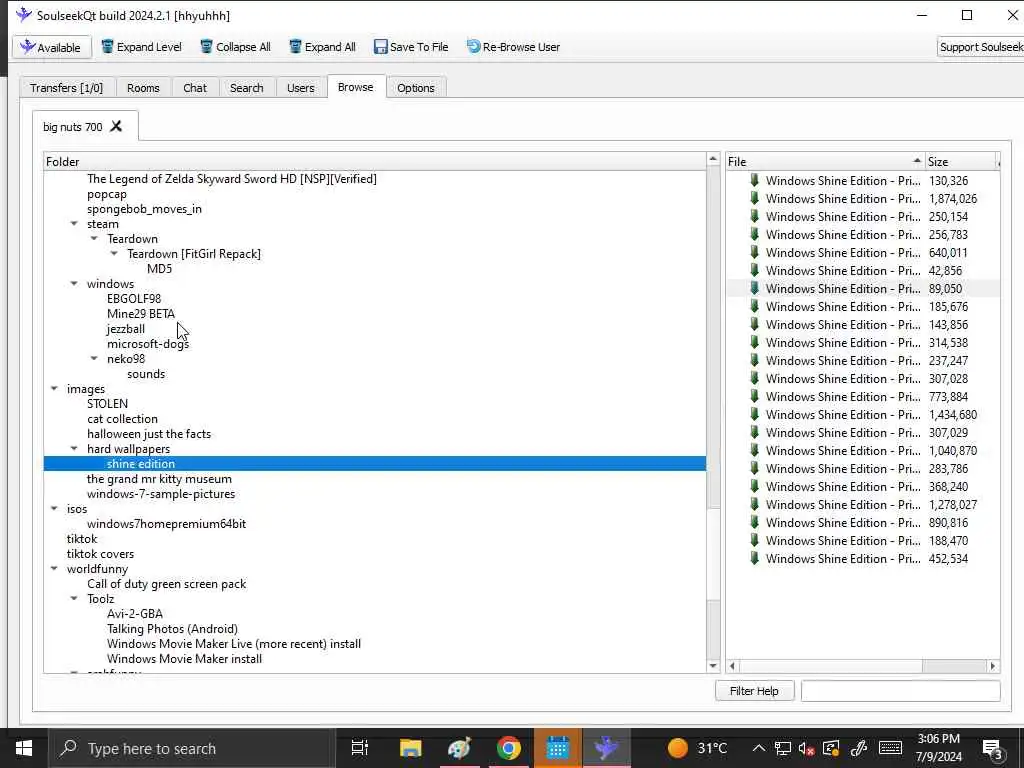The image size is (1024, 768).
Task: Collapse the steam folder
Action: click(74, 223)
